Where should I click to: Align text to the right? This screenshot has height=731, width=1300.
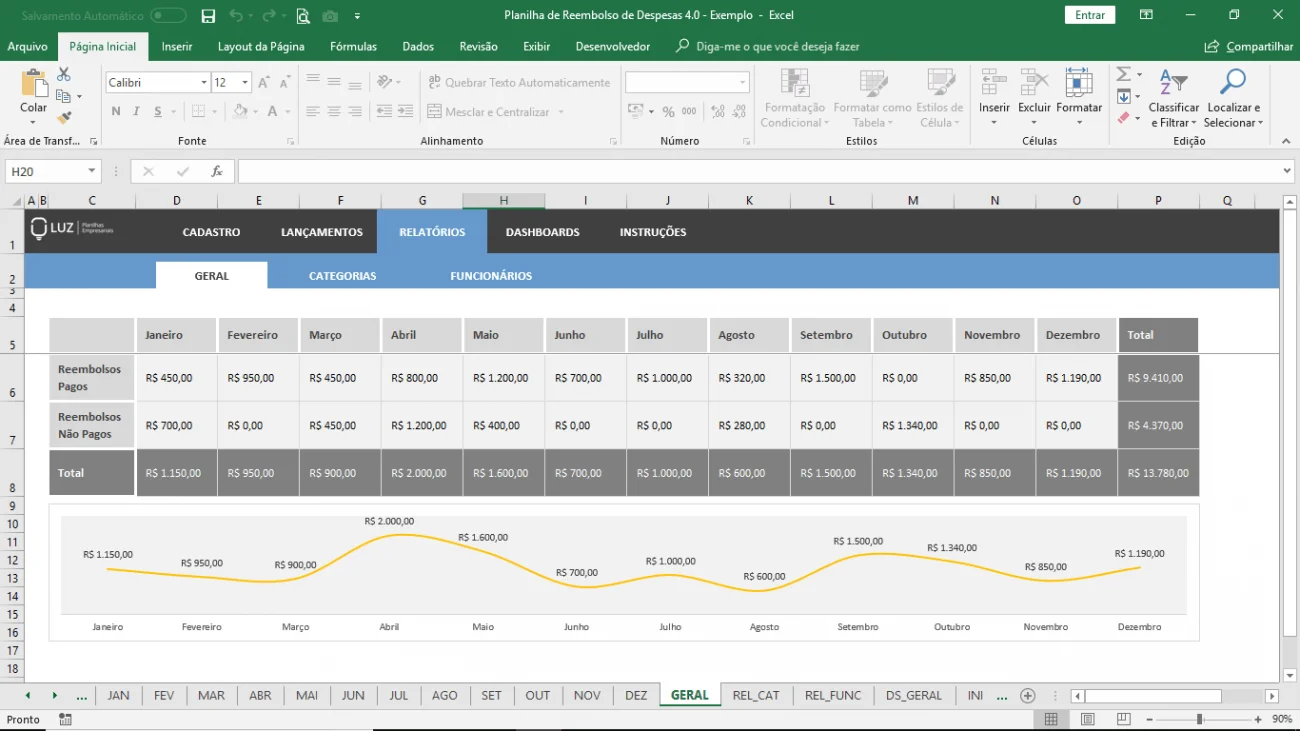[354, 112]
